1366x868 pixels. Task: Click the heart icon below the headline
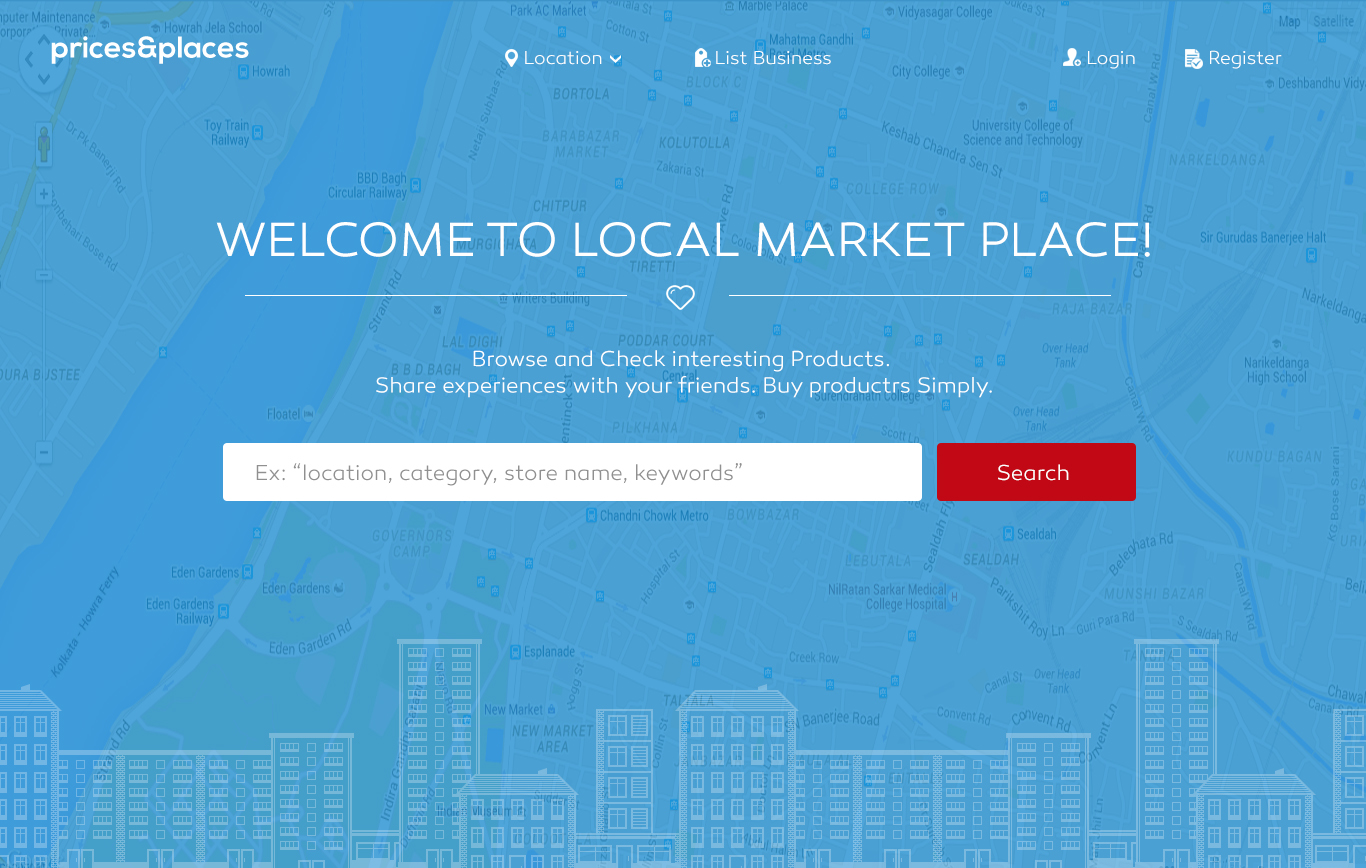[x=680, y=297]
